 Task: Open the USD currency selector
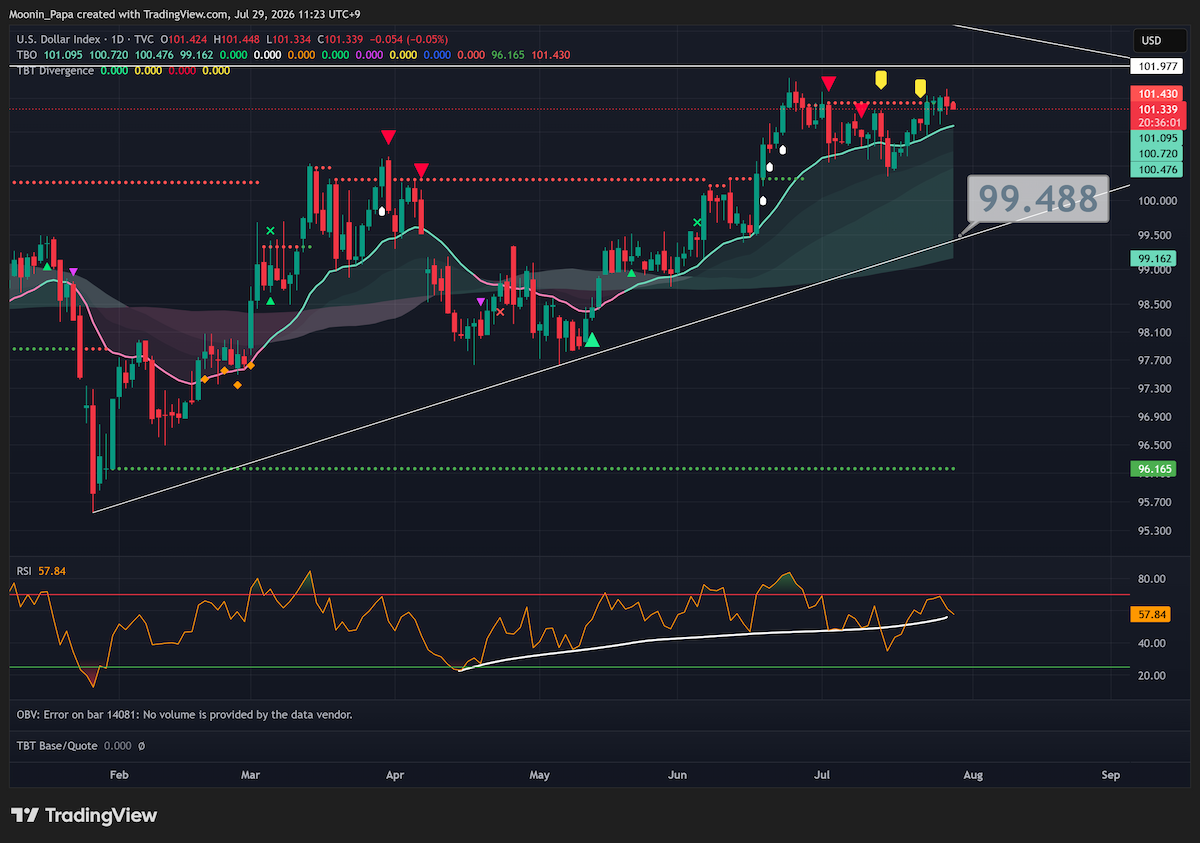click(x=1150, y=41)
